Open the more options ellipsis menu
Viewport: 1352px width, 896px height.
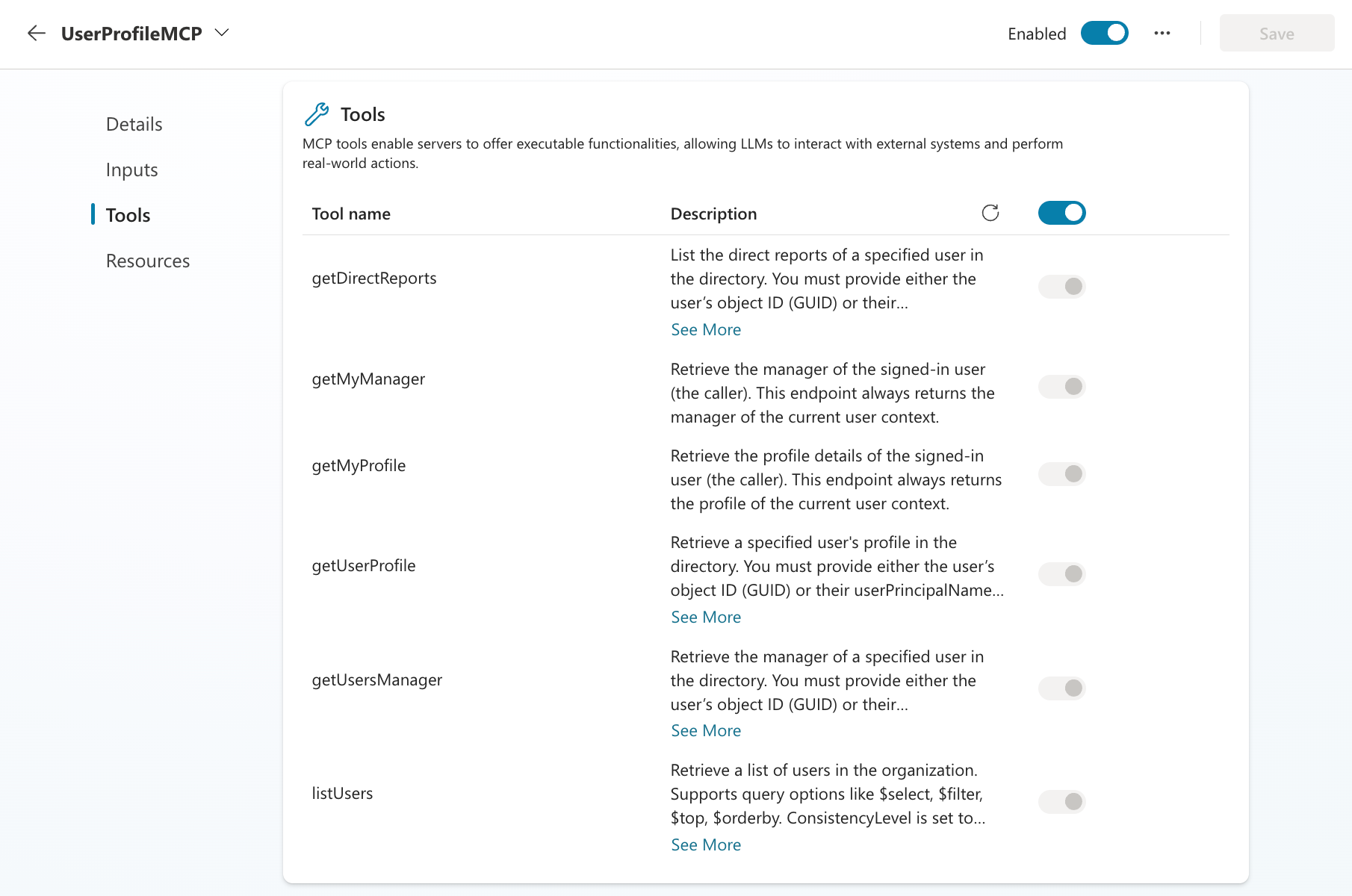1162,33
